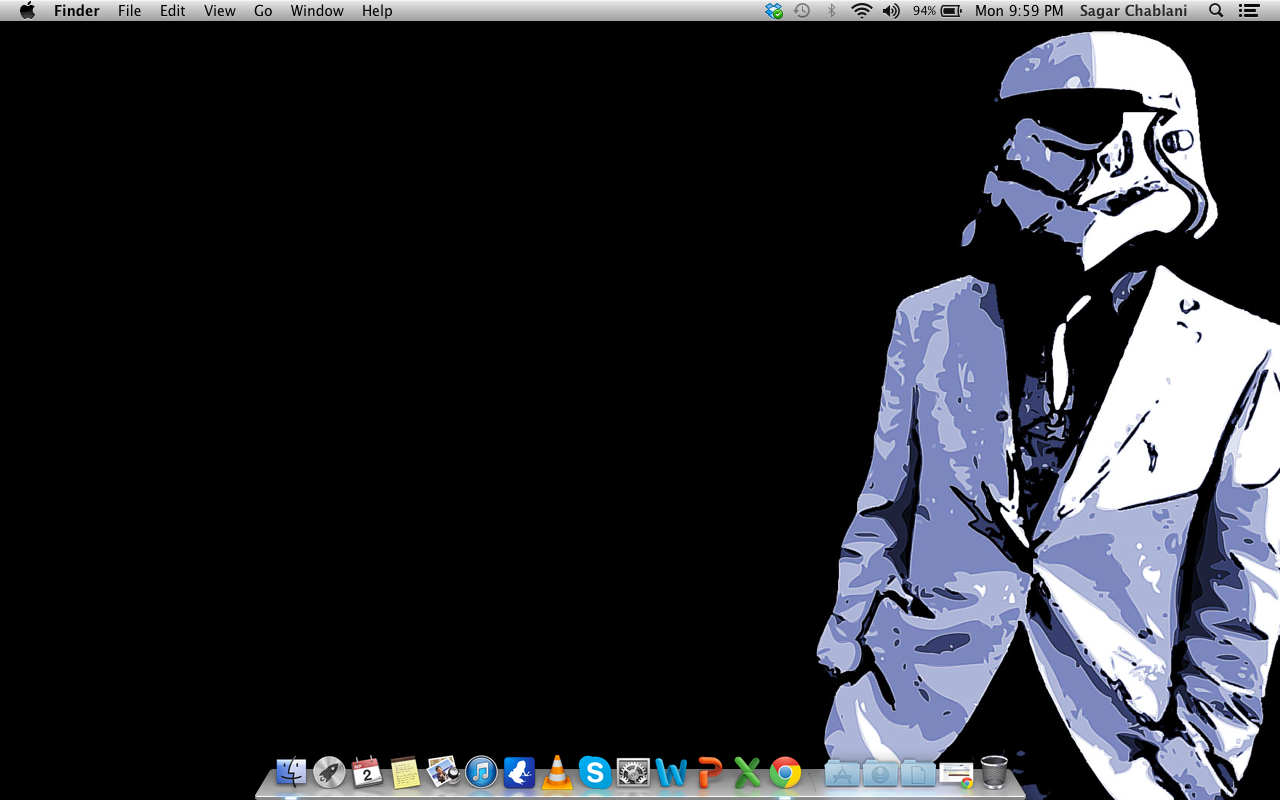Open the Apple menu

point(27,11)
